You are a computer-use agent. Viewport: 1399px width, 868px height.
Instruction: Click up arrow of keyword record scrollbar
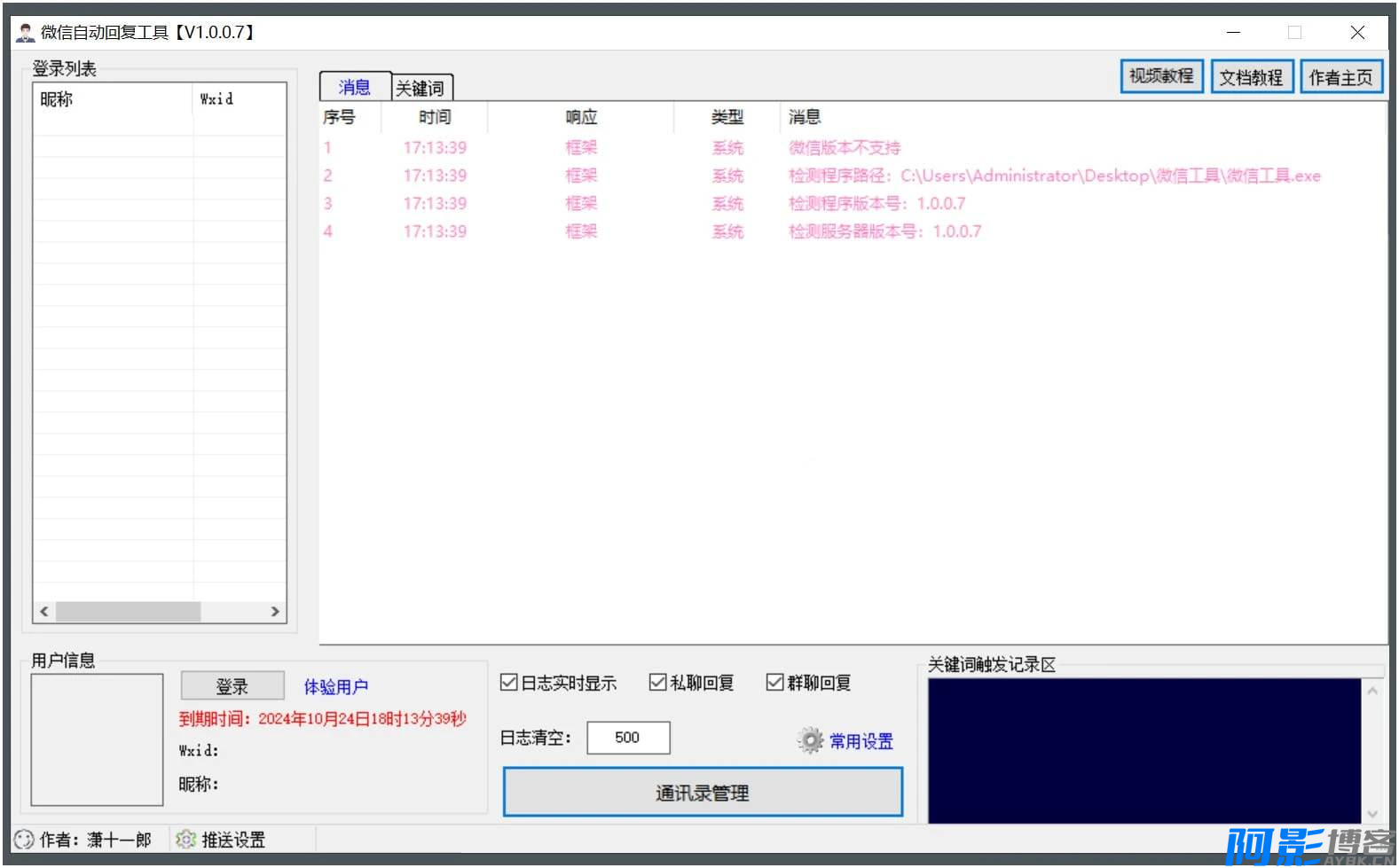pos(1372,691)
